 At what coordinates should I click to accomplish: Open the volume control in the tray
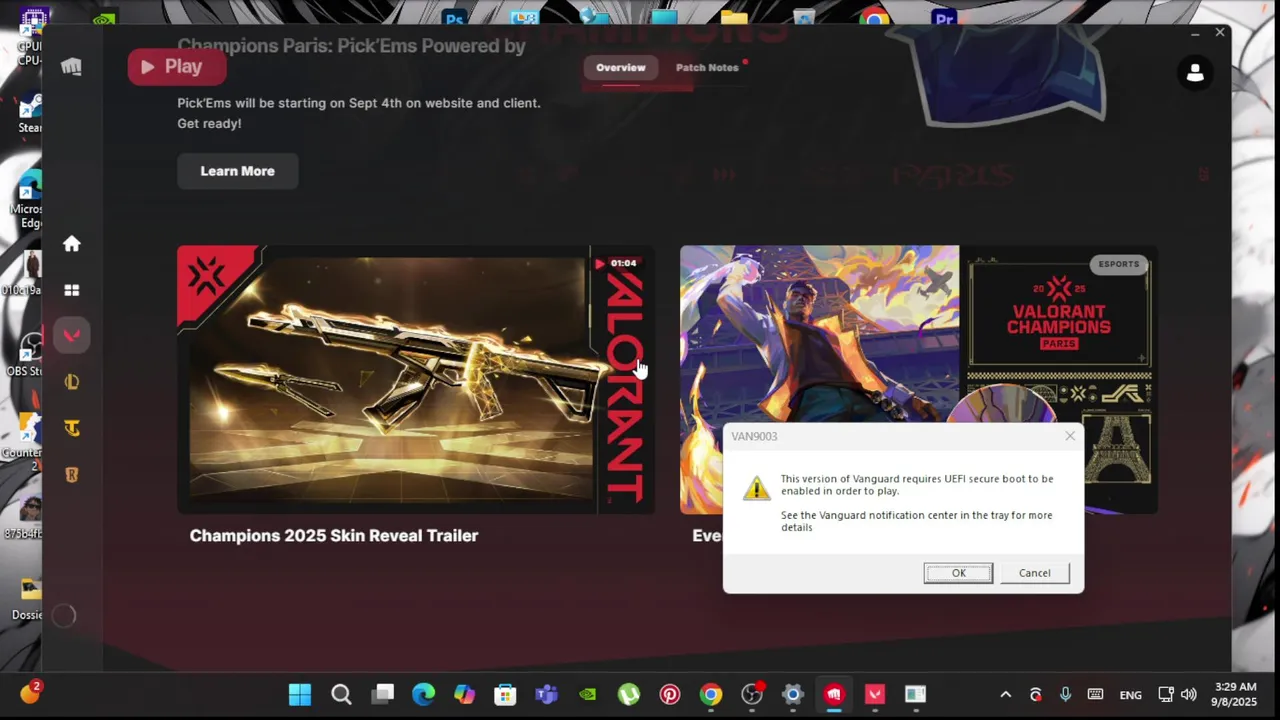pyautogui.click(x=1188, y=695)
